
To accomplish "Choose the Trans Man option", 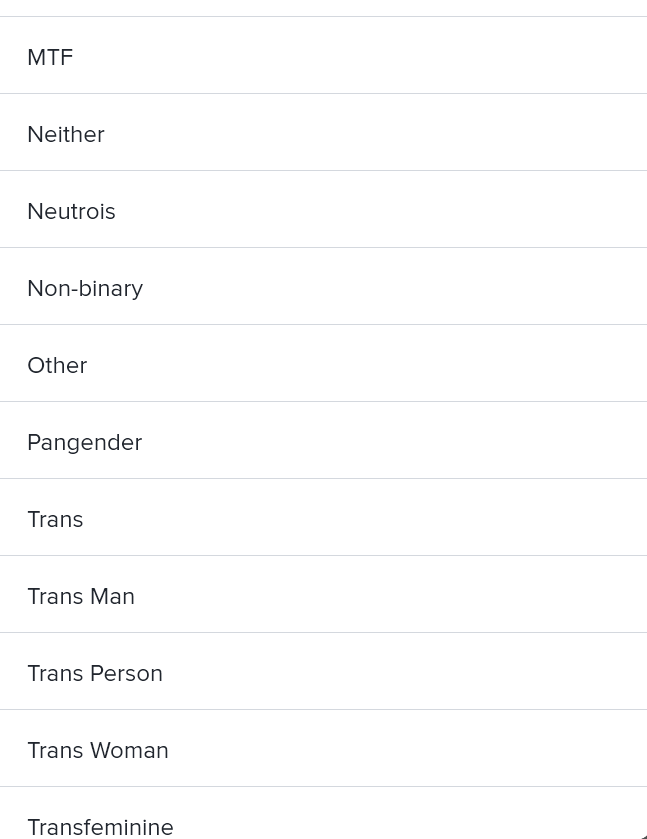I will (x=81, y=596).
